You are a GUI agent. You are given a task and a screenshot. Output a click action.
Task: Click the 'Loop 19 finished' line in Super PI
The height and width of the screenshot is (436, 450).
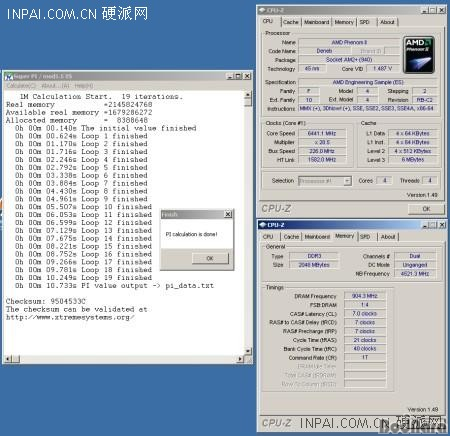[83, 278]
